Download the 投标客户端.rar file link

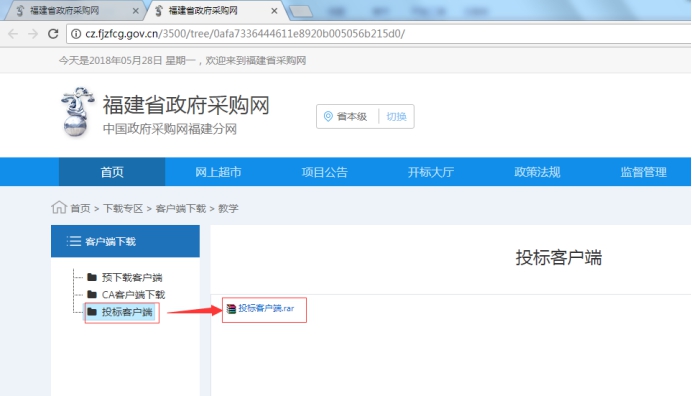coord(266,308)
